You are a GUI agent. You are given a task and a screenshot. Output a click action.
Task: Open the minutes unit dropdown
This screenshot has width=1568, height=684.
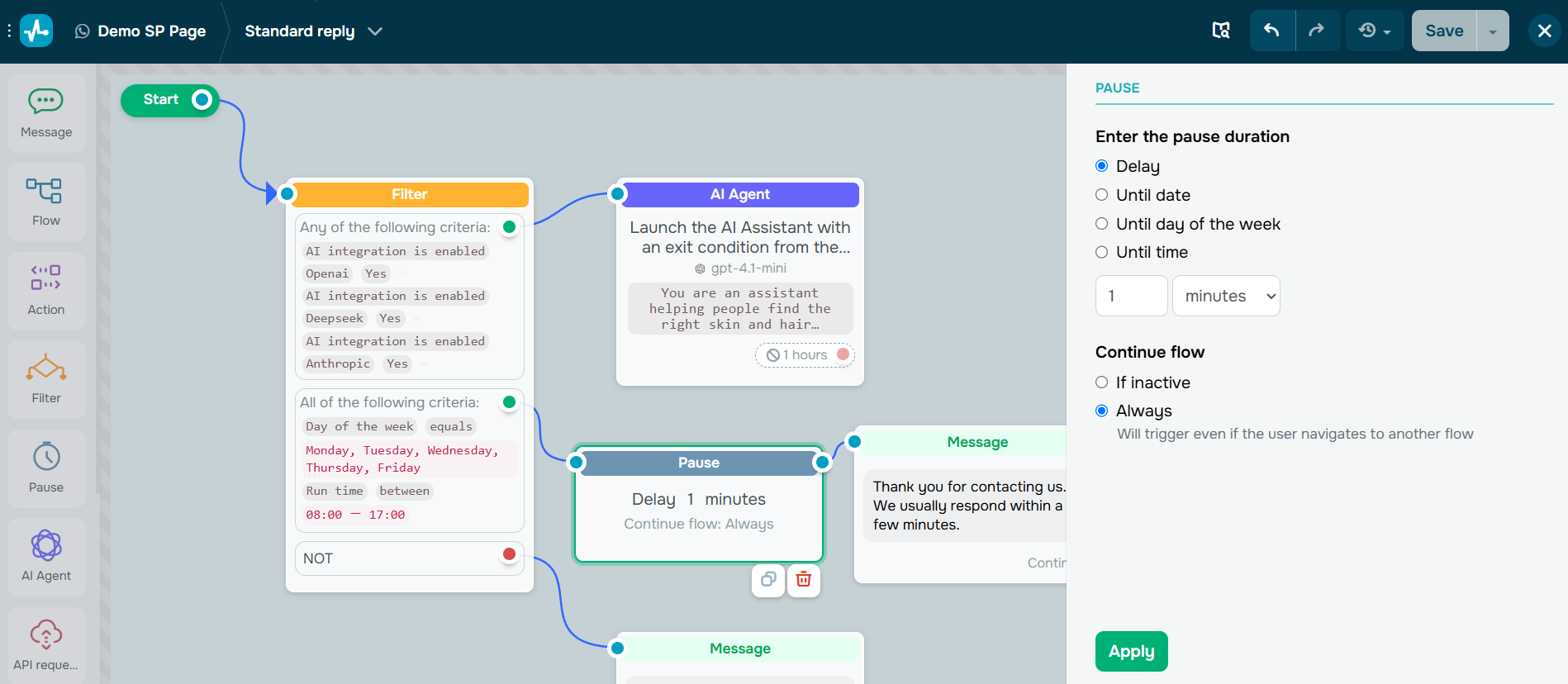point(1226,296)
